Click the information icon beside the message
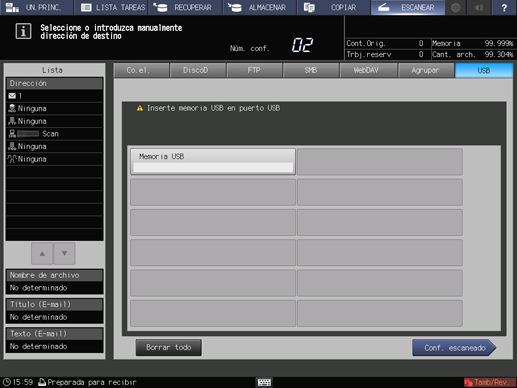 pyautogui.click(x=23, y=31)
